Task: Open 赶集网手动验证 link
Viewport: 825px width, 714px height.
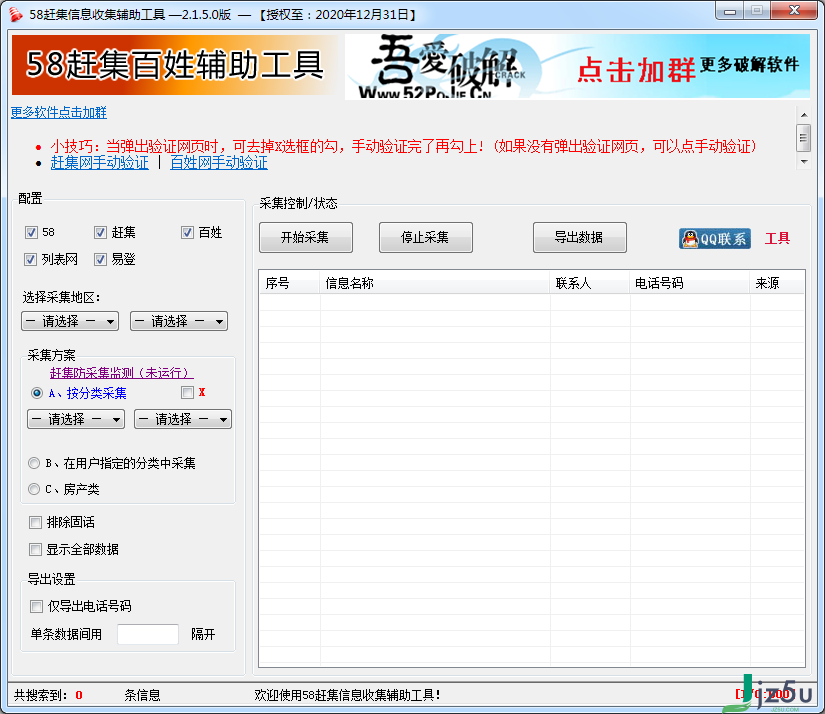Action: (99, 162)
